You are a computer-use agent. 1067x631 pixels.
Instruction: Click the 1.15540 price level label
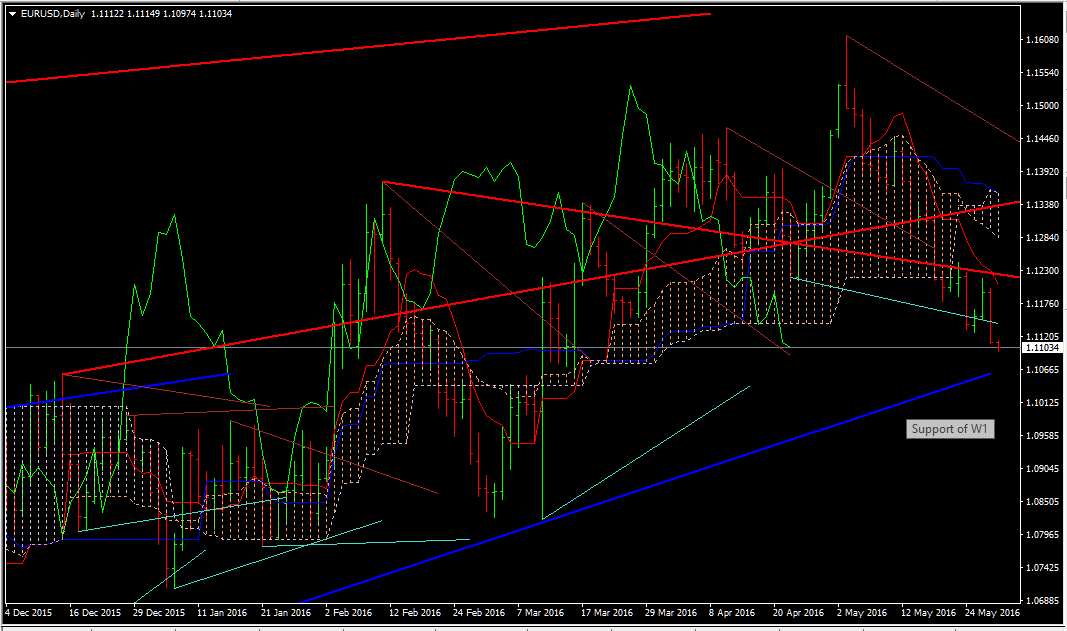[1043, 72]
